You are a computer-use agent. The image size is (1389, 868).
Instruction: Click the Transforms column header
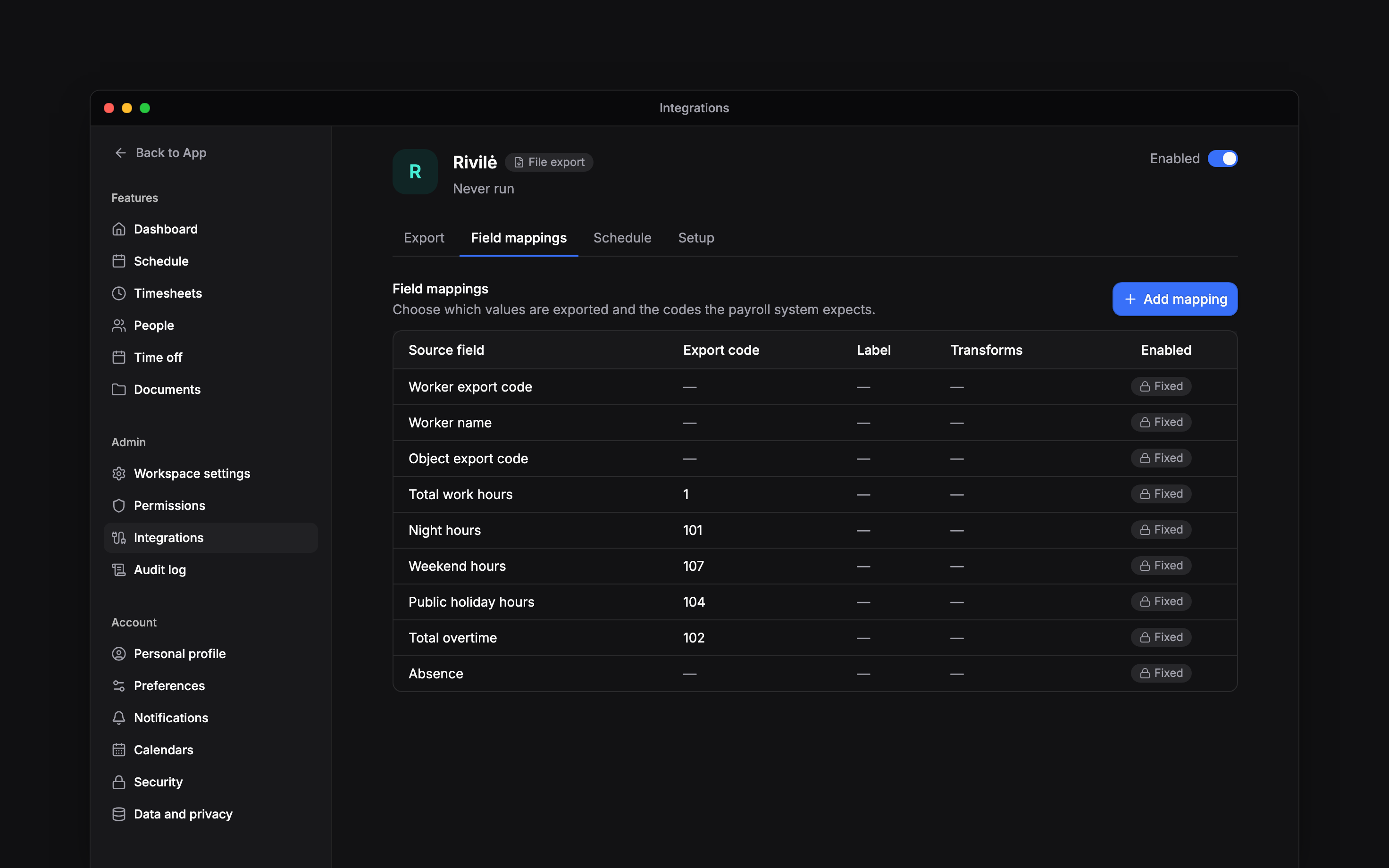pyautogui.click(x=986, y=350)
